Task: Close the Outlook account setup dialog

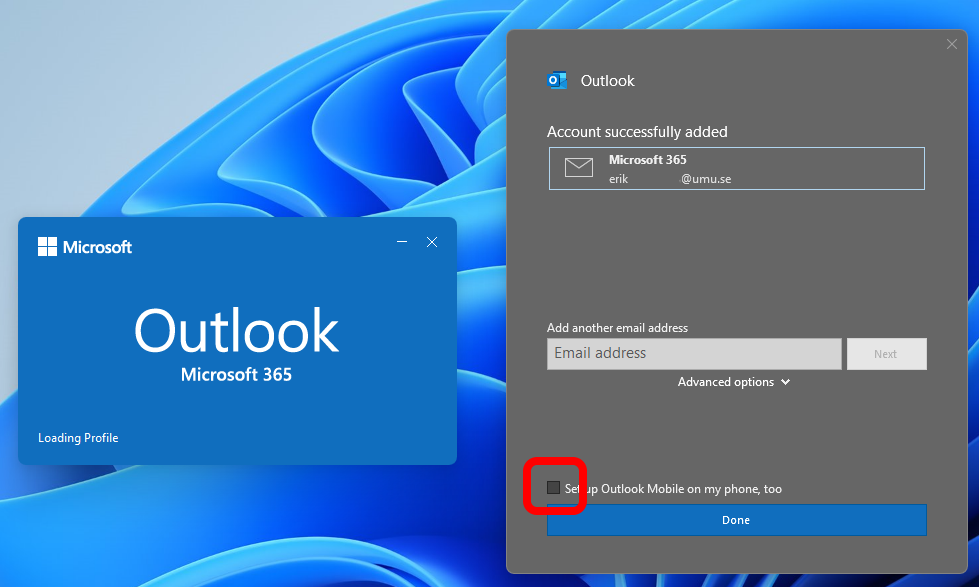Action: point(952,44)
